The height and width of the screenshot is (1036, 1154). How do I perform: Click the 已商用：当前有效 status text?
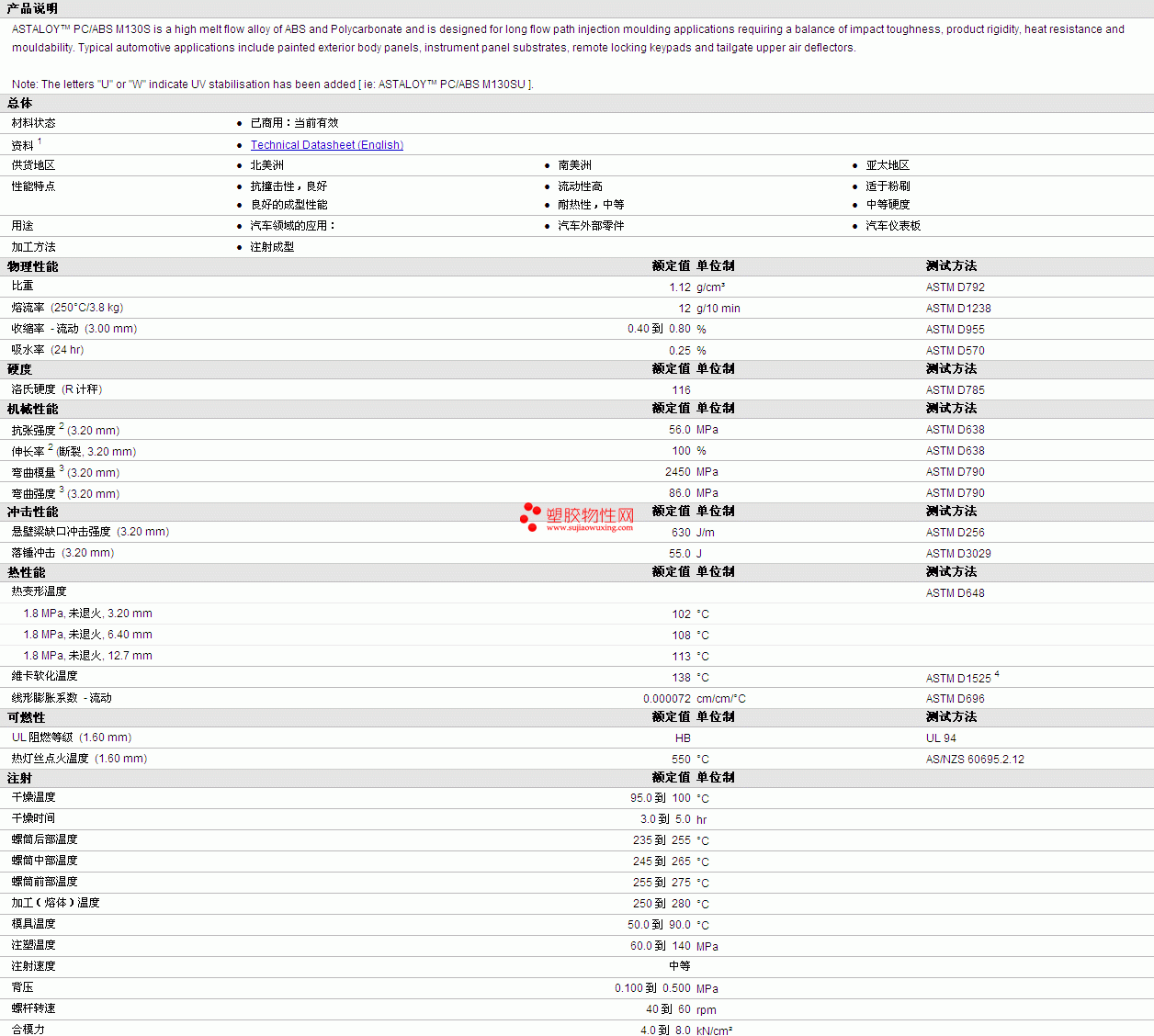[x=294, y=123]
